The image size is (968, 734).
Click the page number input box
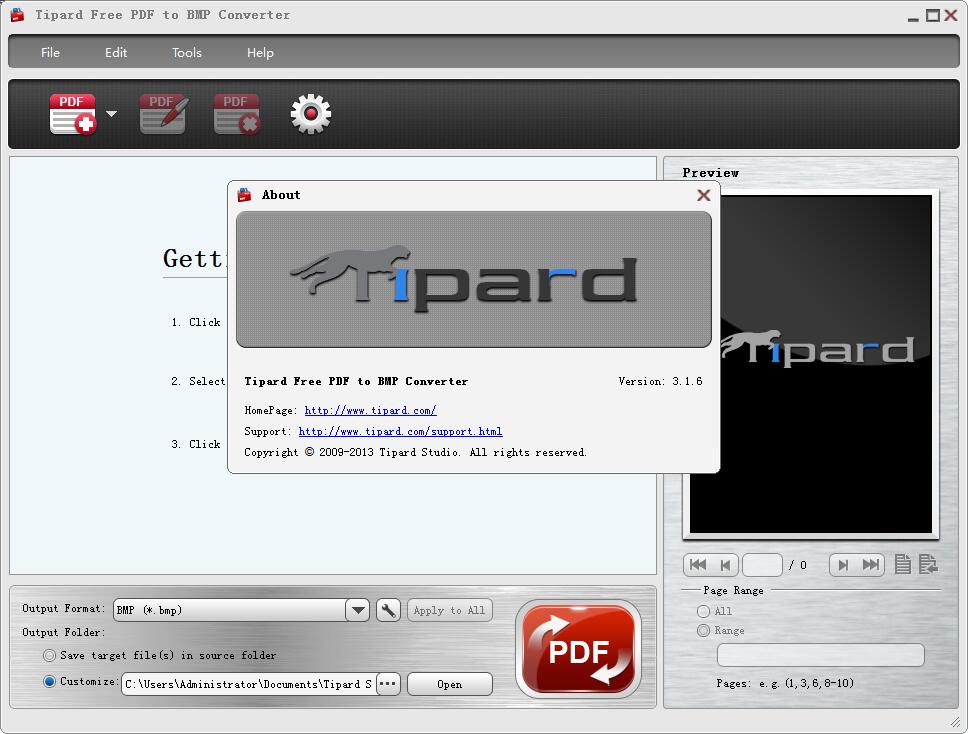tap(762, 565)
